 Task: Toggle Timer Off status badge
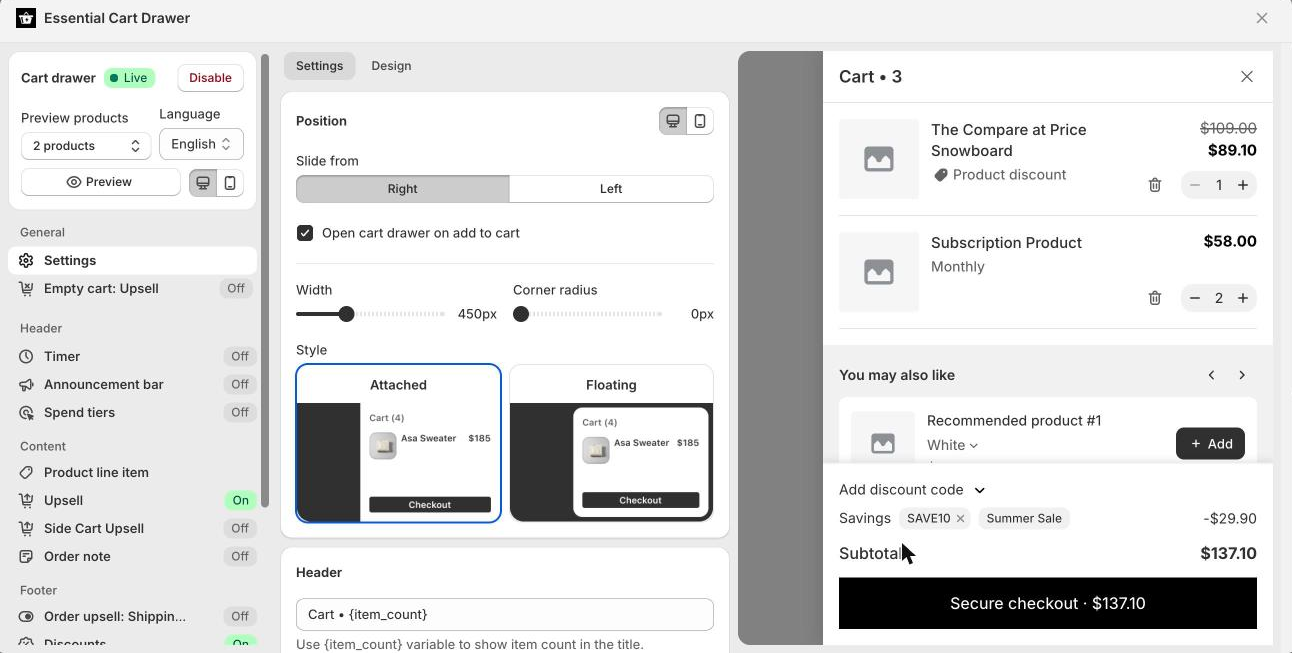coord(240,356)
